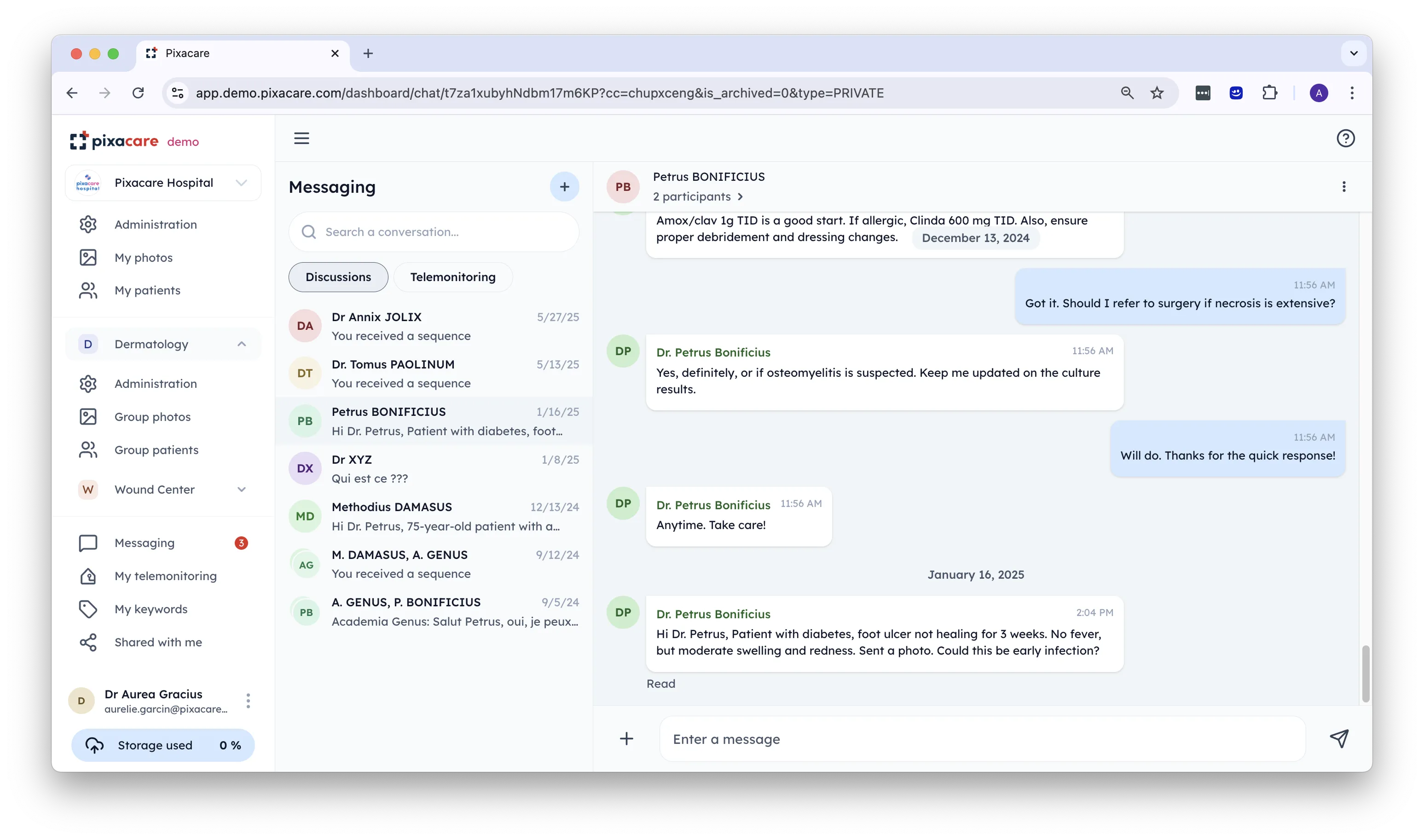Image resolution: width=1424 pixels, height=840 pixels.
Task: Open the hamburger menu icon
Action: (301, 138)
